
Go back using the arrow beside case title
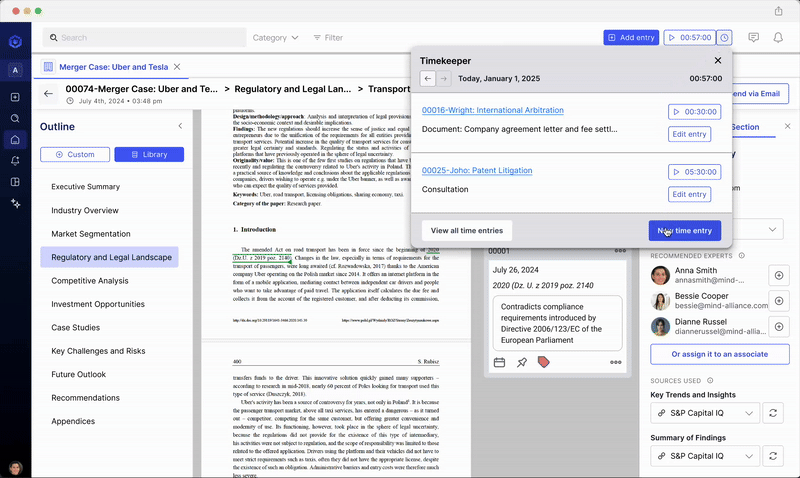48,93
